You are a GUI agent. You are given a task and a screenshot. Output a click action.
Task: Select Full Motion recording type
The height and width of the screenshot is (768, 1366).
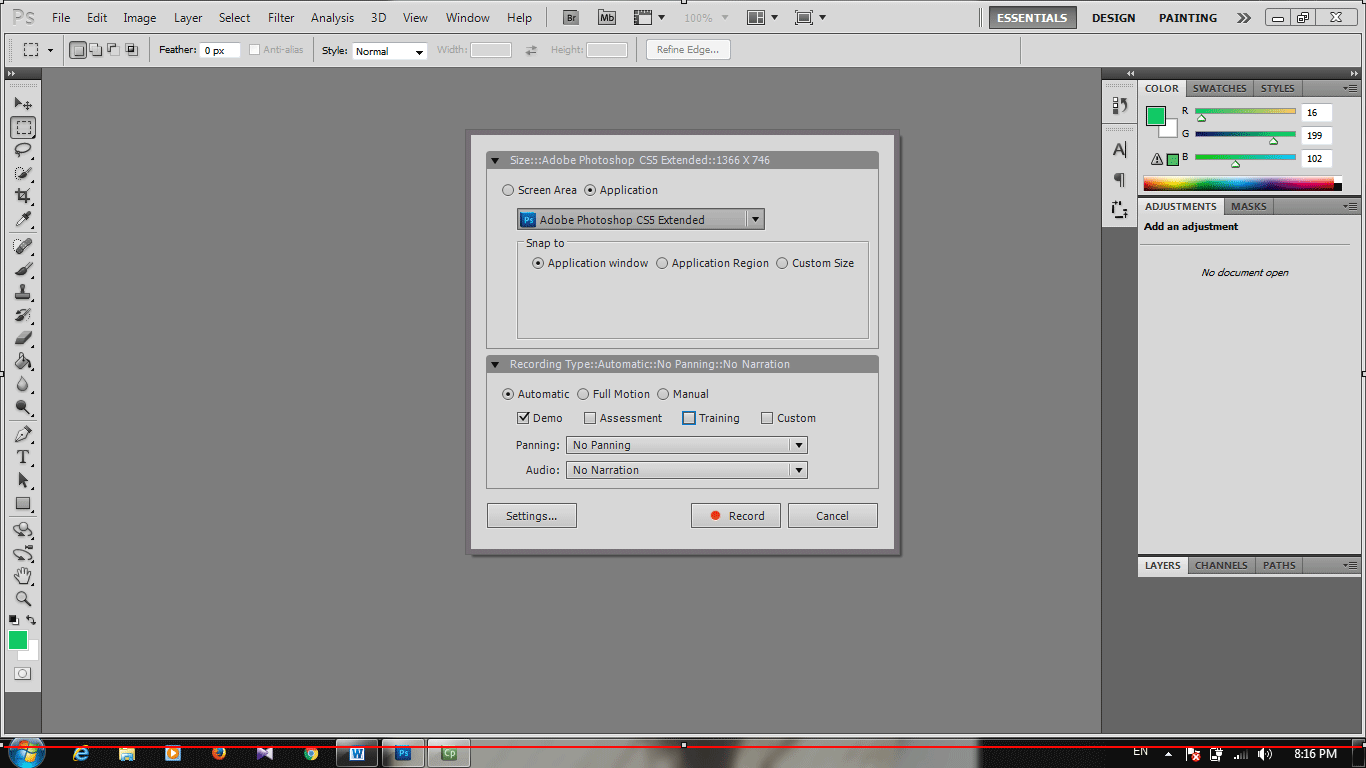(x=583, y=394)
